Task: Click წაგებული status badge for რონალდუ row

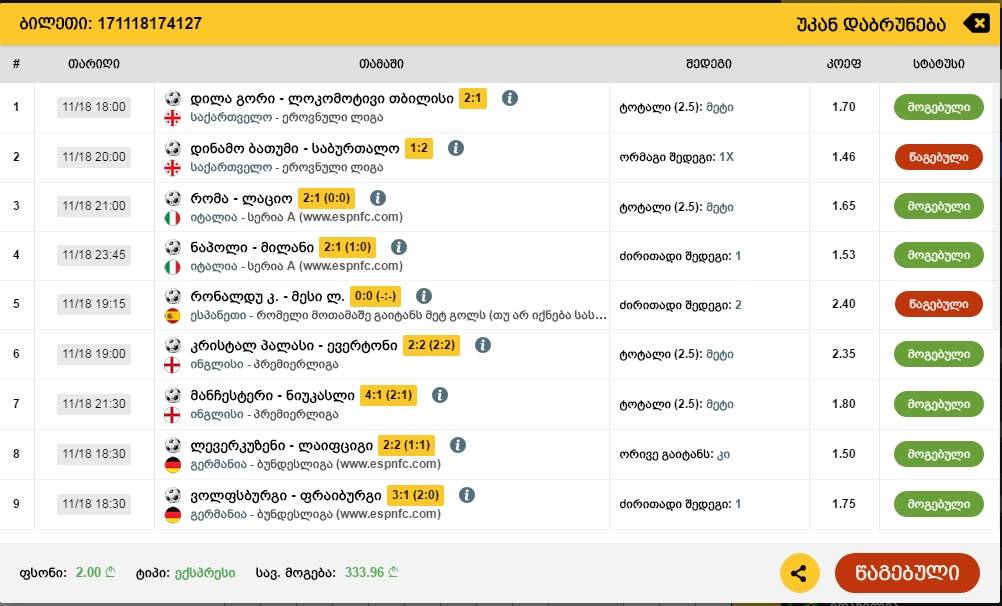Action: (x=938, y=304)
